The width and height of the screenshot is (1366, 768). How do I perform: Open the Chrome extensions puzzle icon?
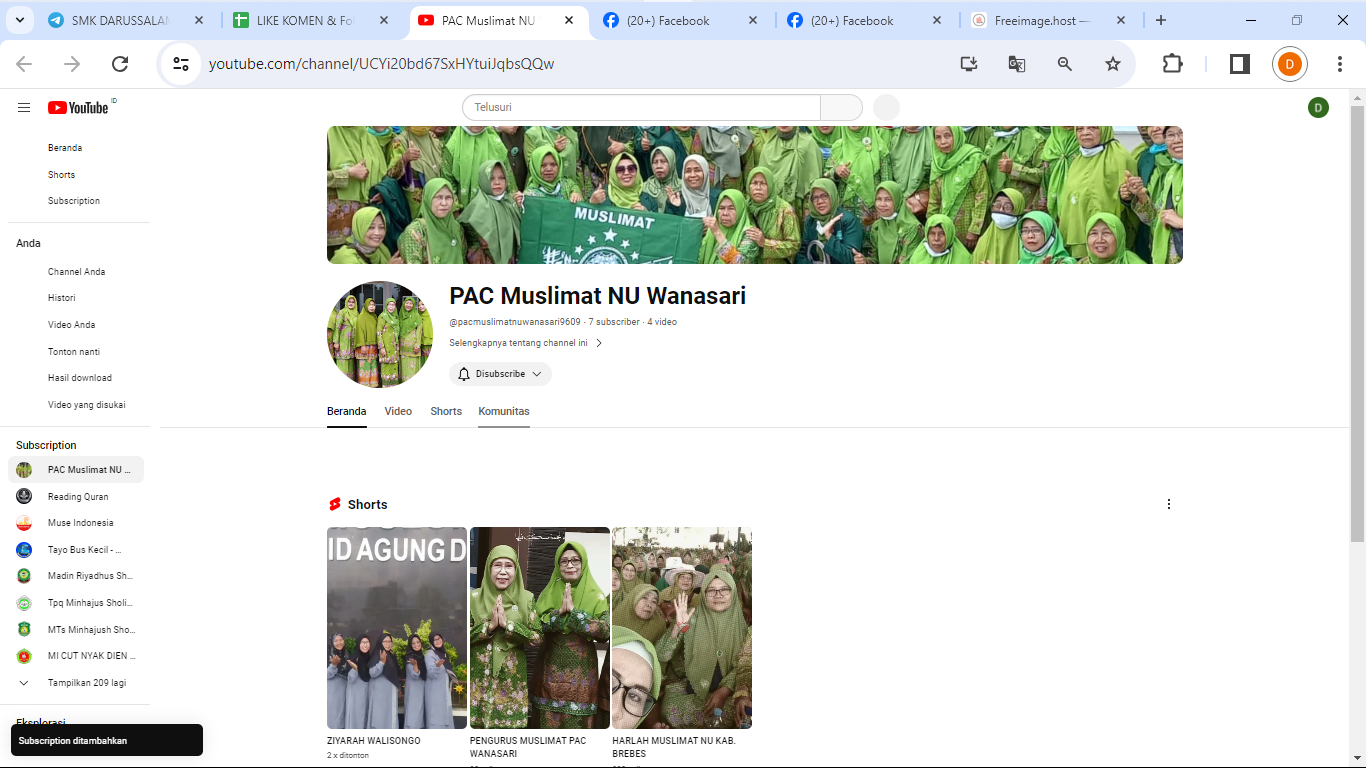1172,64
